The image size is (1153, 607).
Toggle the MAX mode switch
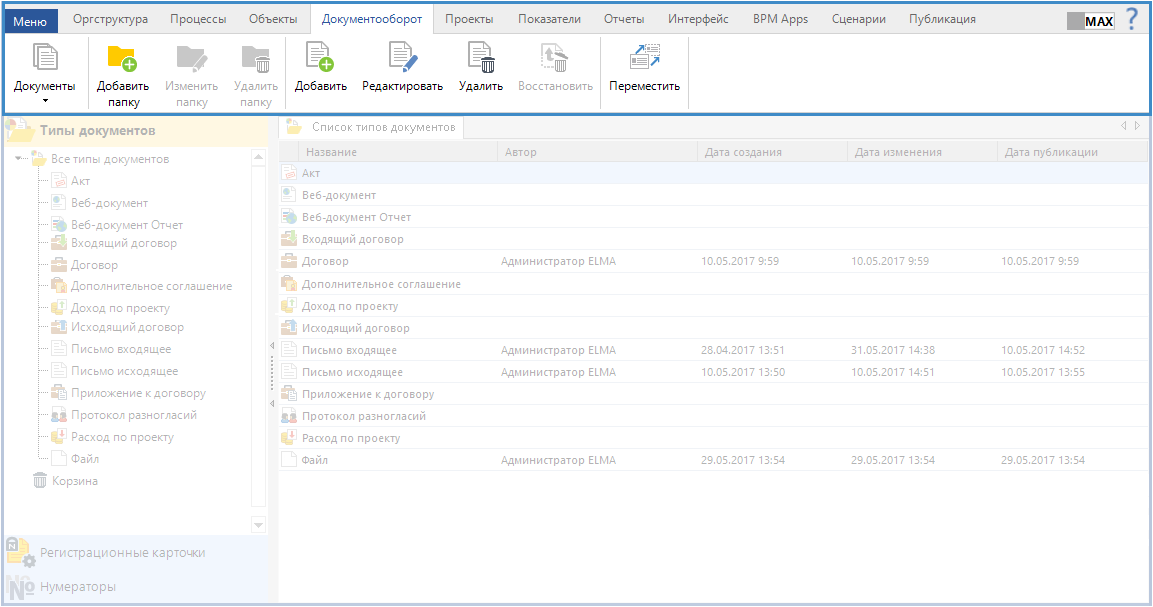click(x=1091, y=21)
